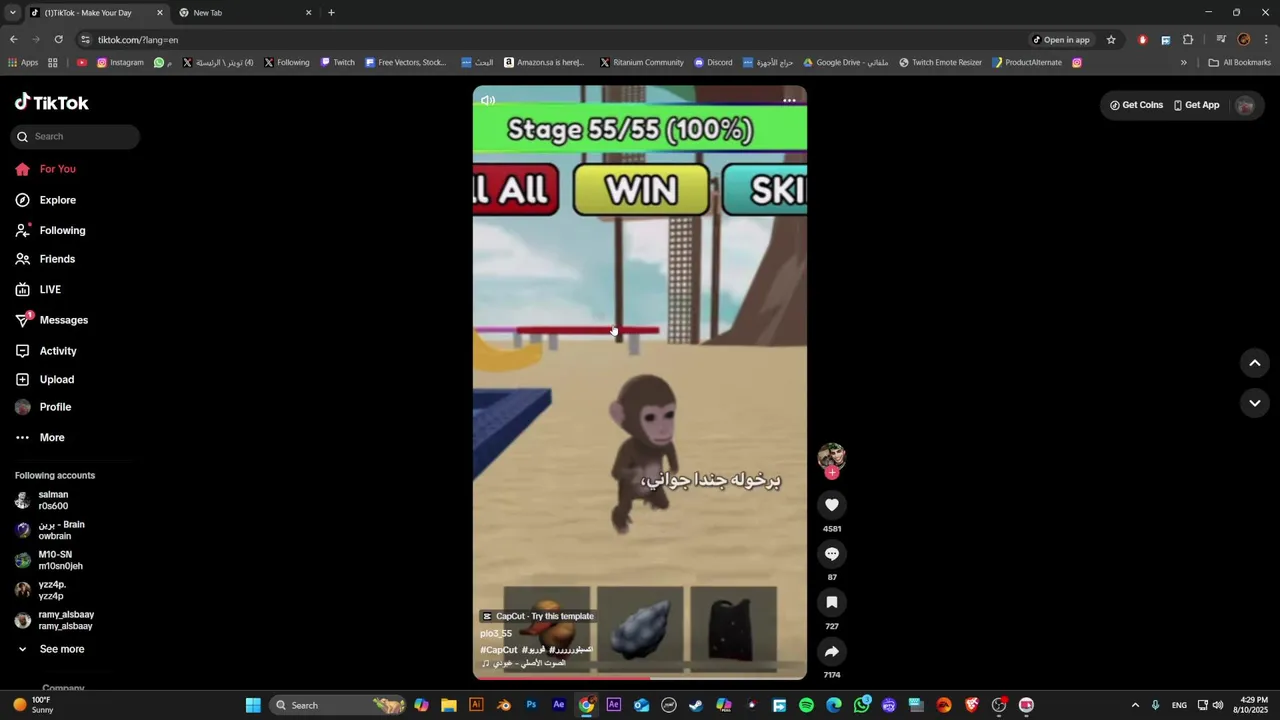Go back in browser history
Screen dimensions: 1280x720
coord(13,40)
